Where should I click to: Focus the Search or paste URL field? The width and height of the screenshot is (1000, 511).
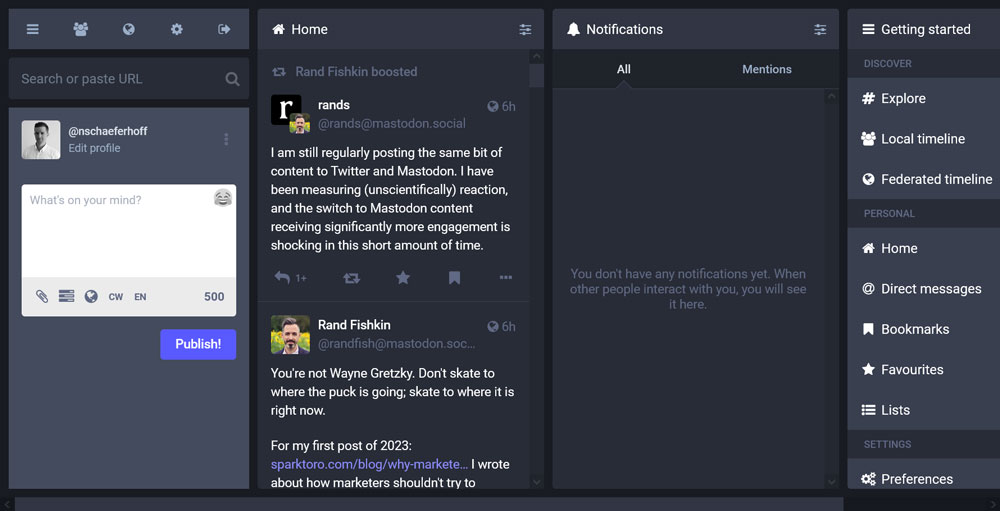pos(120,79)
